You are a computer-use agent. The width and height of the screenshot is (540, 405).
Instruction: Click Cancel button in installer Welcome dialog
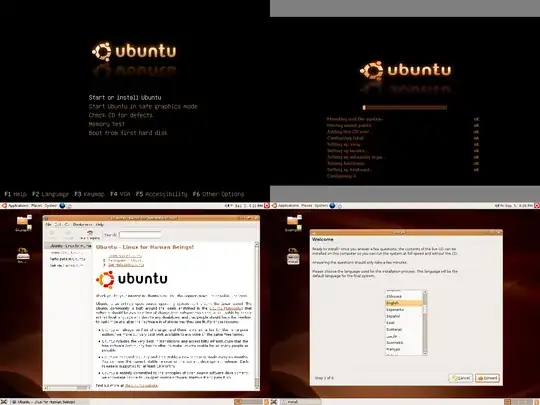461,378
